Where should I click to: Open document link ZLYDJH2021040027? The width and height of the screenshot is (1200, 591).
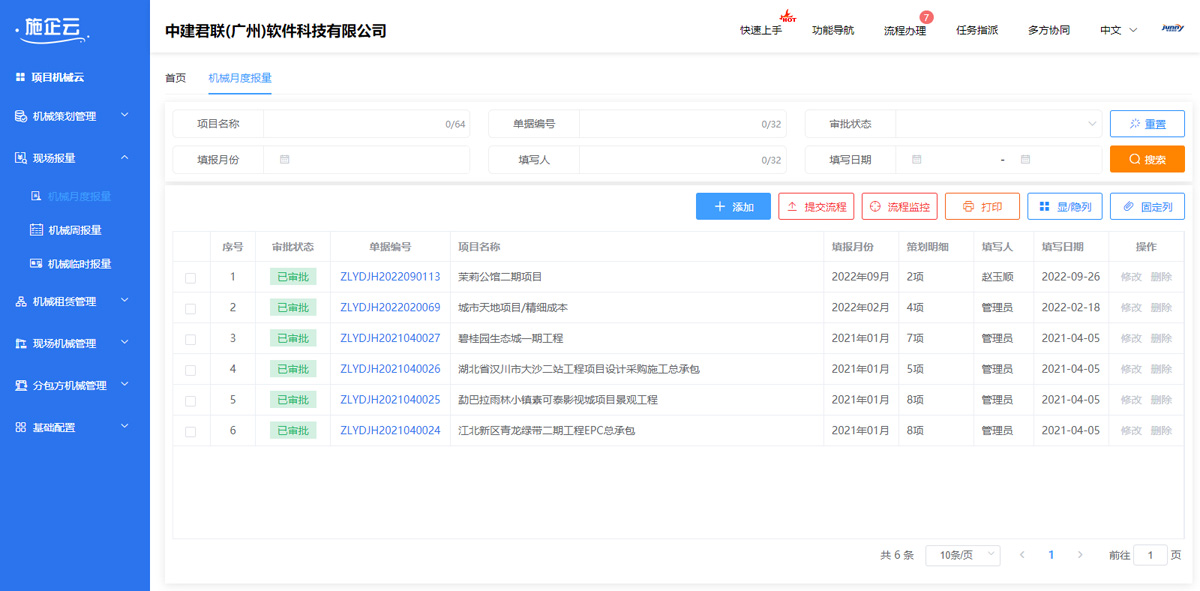[x=390, y=339]
